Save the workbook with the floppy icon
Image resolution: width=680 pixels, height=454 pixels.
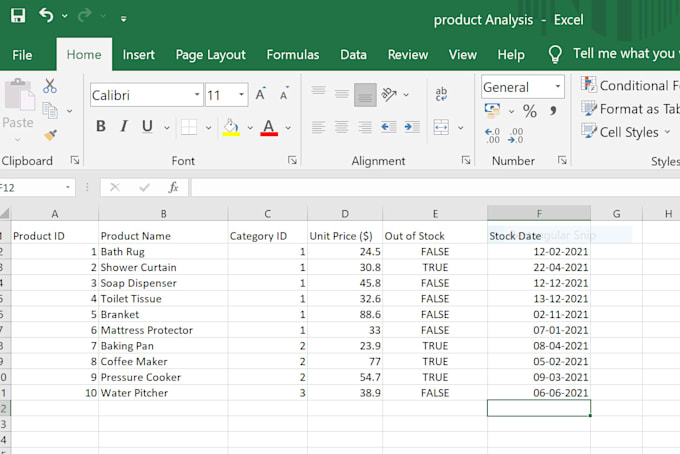18,16
